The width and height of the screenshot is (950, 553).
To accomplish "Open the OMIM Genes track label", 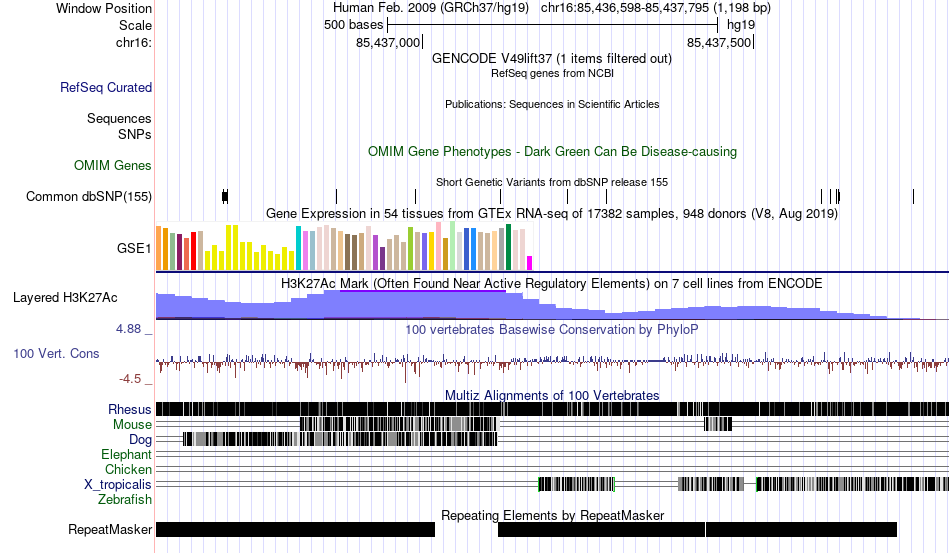I will pyautogui.click(x=112, y=165).
